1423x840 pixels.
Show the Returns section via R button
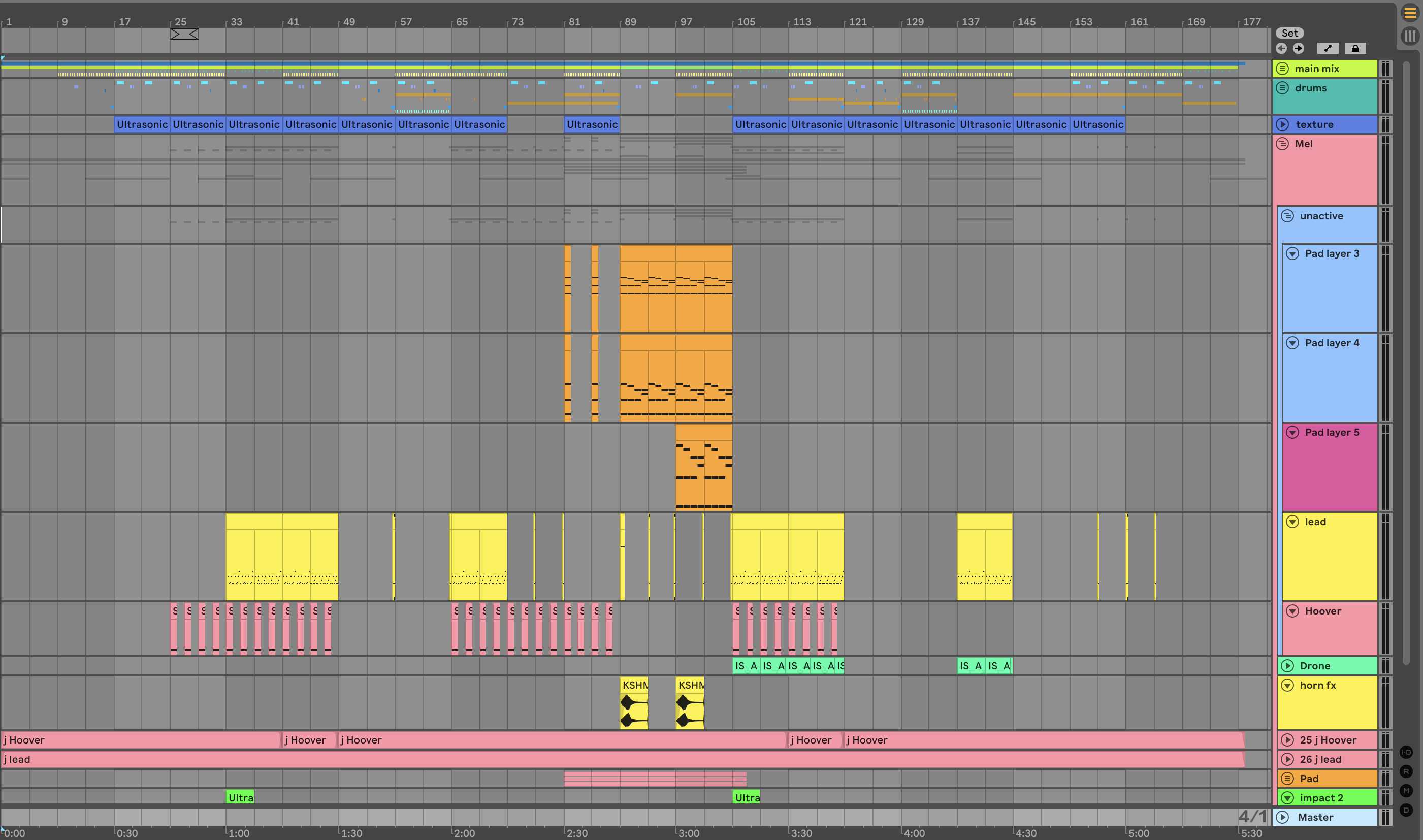(1406, 771)
